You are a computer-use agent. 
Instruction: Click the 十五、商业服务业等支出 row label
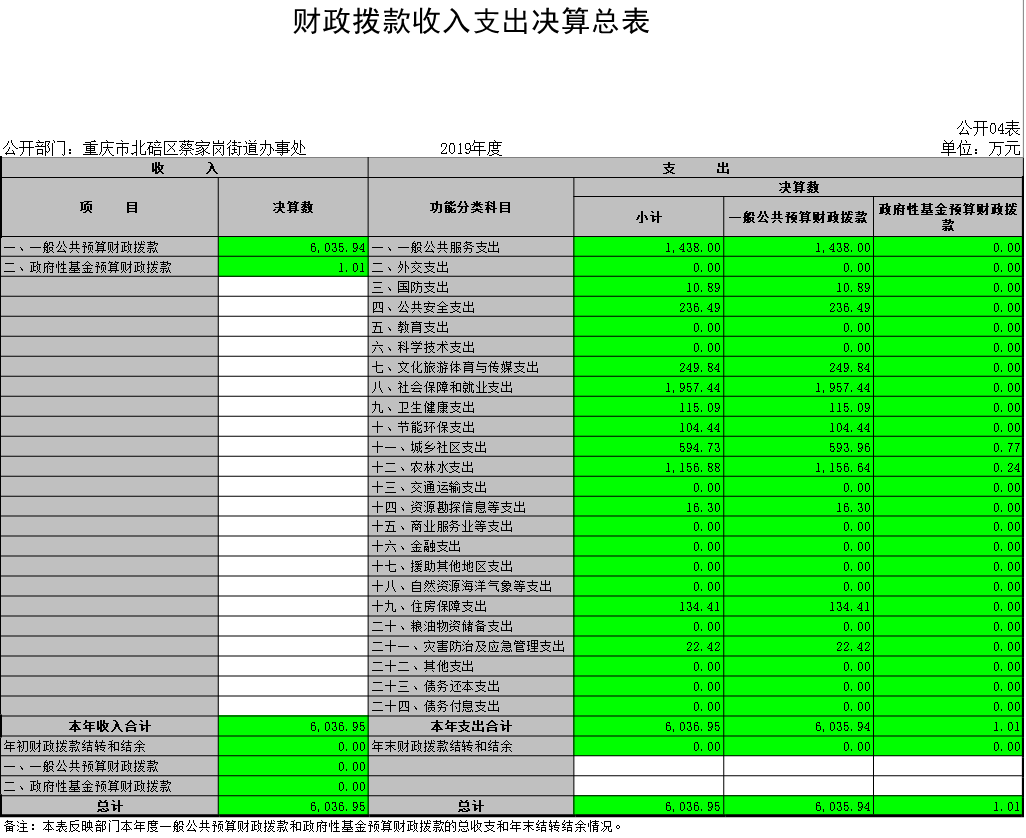442,527
